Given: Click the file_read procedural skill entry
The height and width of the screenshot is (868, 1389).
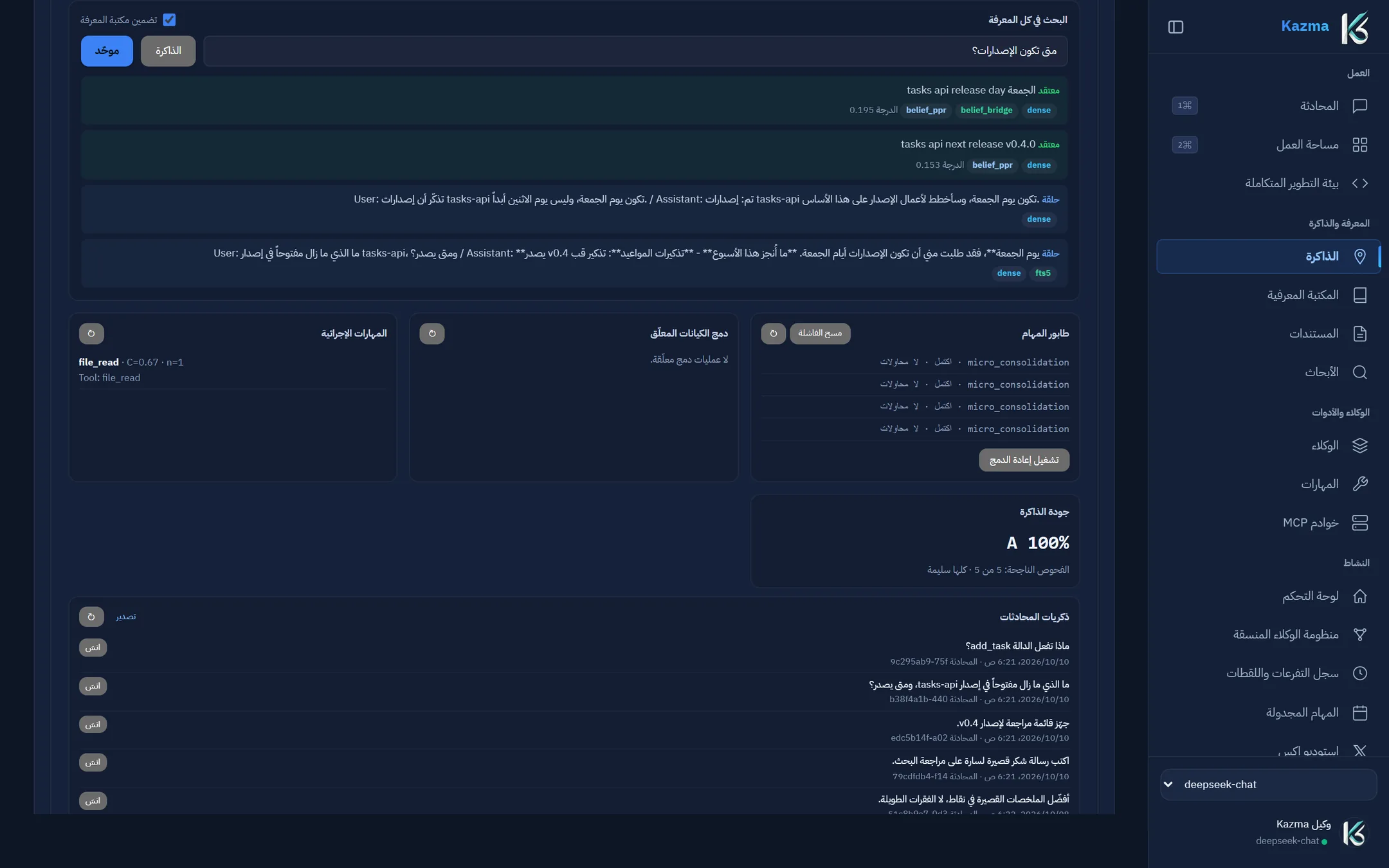Looking at the screenshot, I should pos(233,370).
